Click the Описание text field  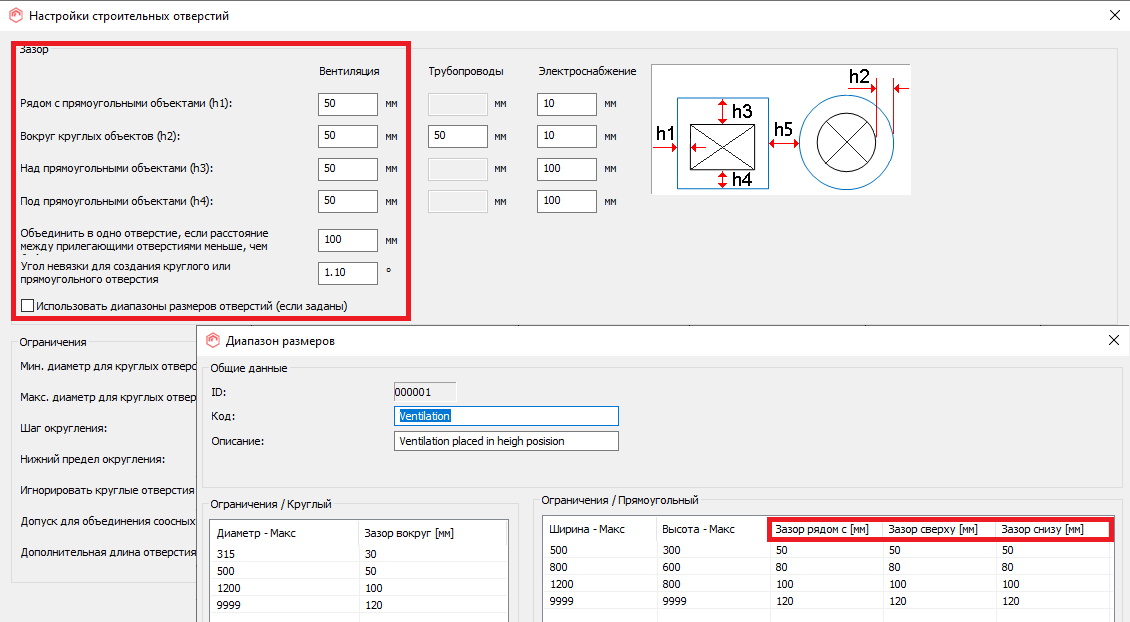(506, 441)
